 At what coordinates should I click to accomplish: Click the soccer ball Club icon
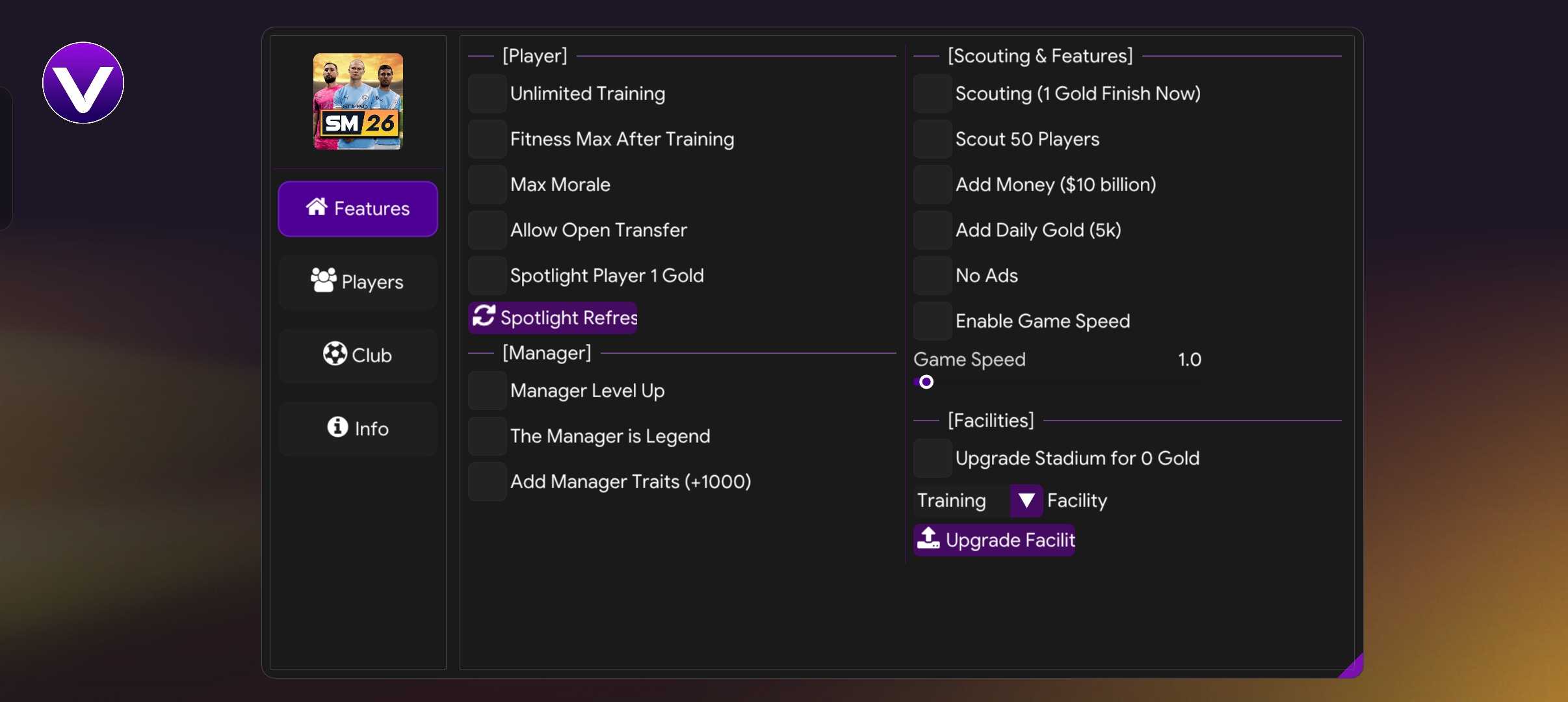click(335, 354)
